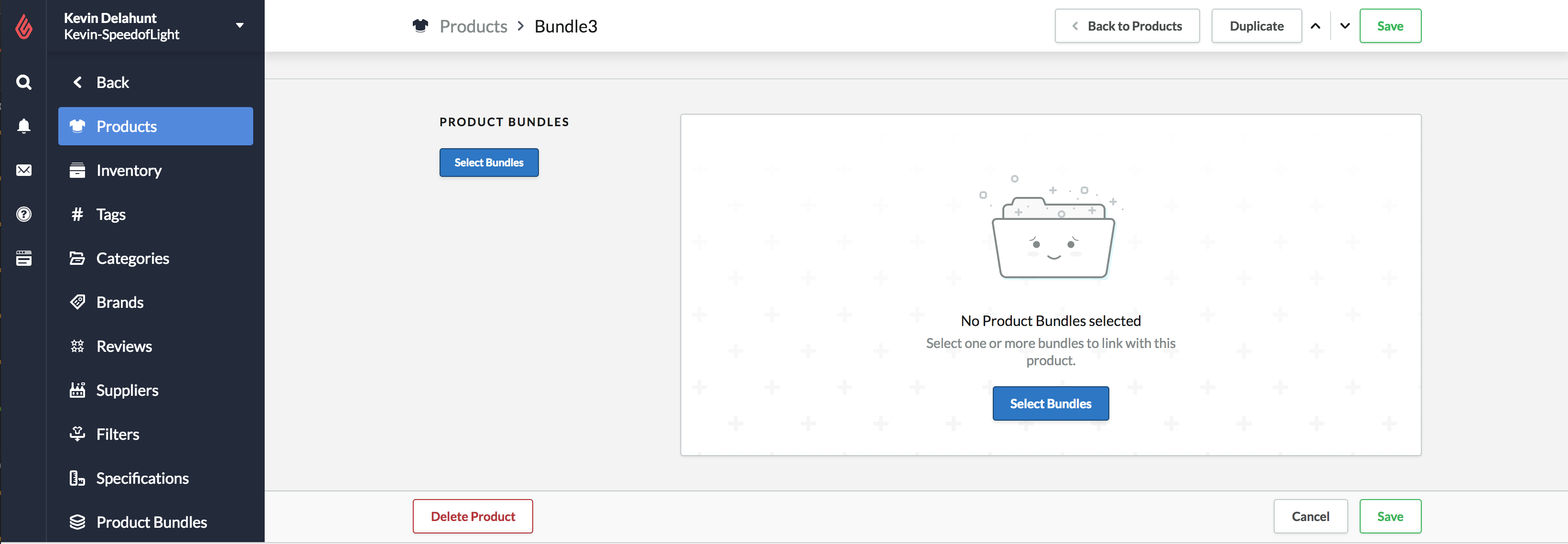Click Select Bundles in the empty panel
1568x544 pixels.
tap(1051, 403)
